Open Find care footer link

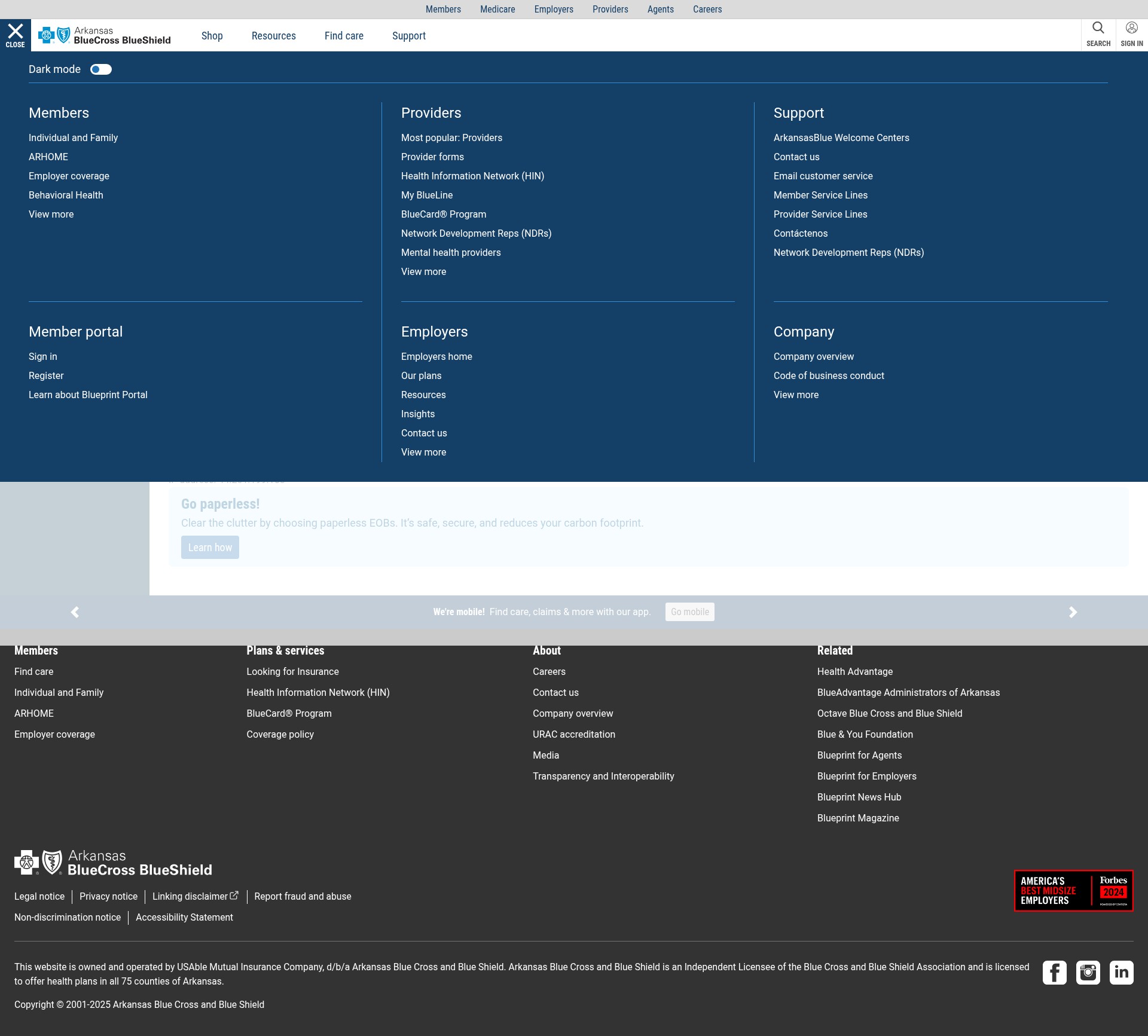pyautogui.click(x=34, y=672)
